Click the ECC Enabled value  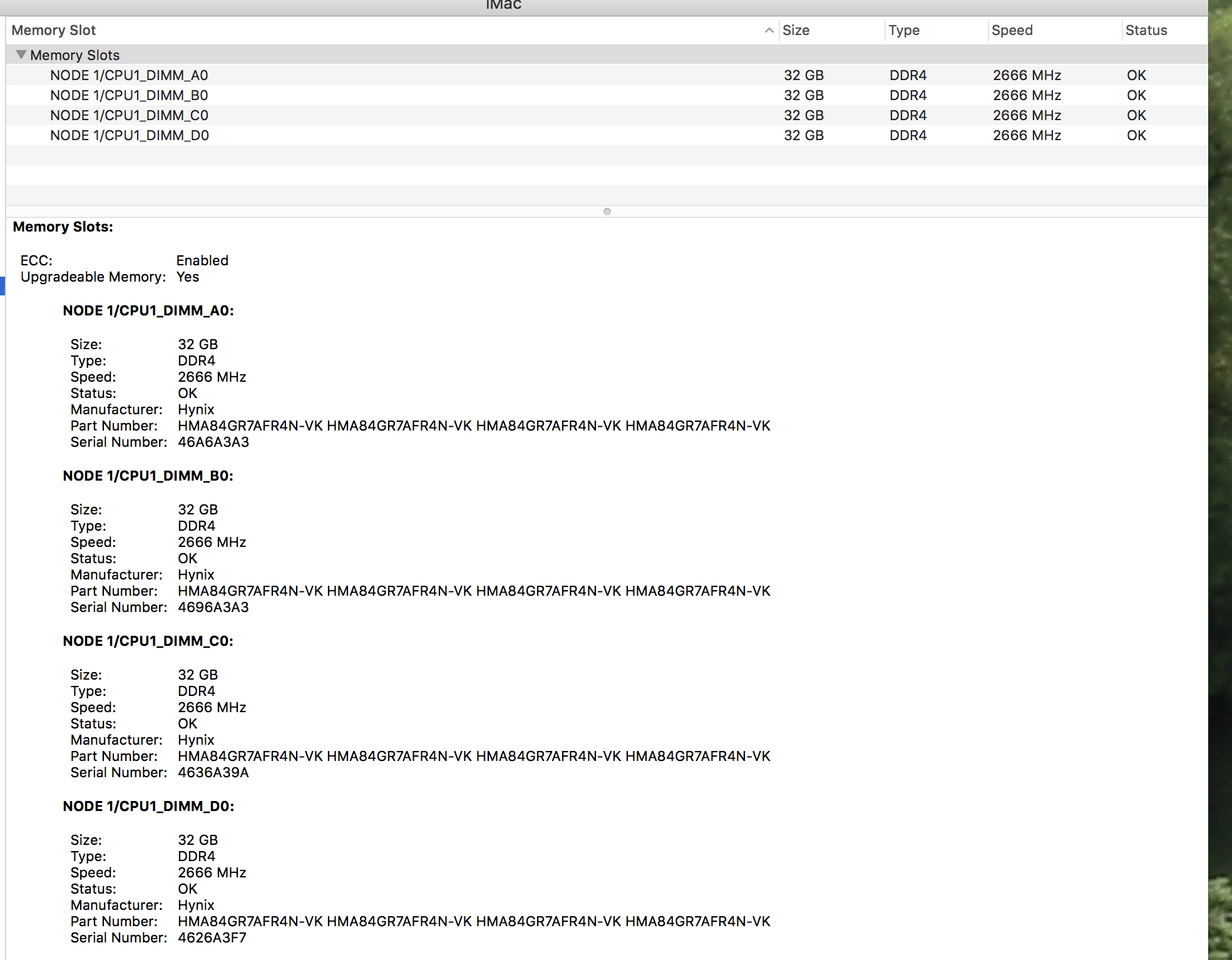click(202, 260)
